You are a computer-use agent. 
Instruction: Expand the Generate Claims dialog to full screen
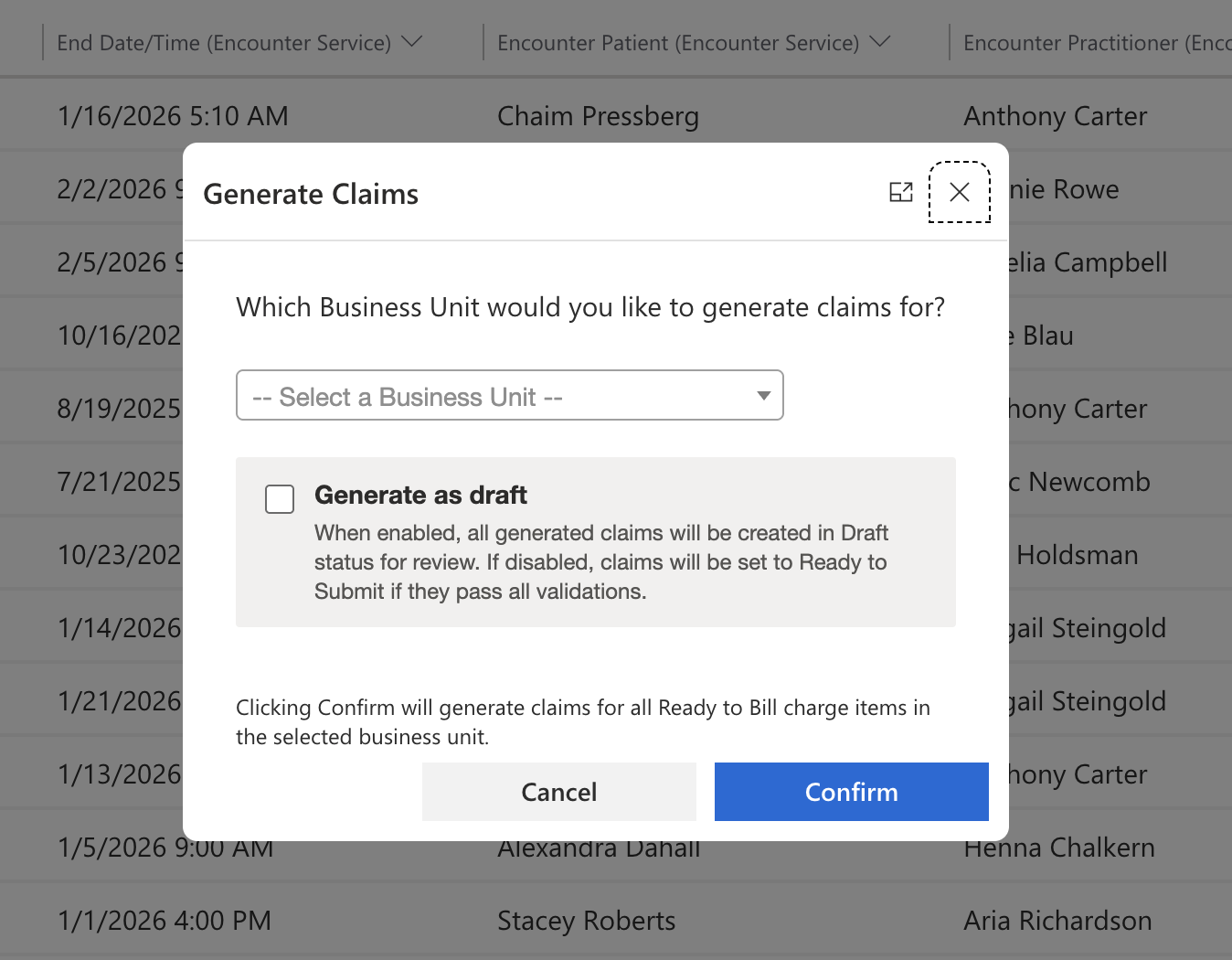pos(901,192)
